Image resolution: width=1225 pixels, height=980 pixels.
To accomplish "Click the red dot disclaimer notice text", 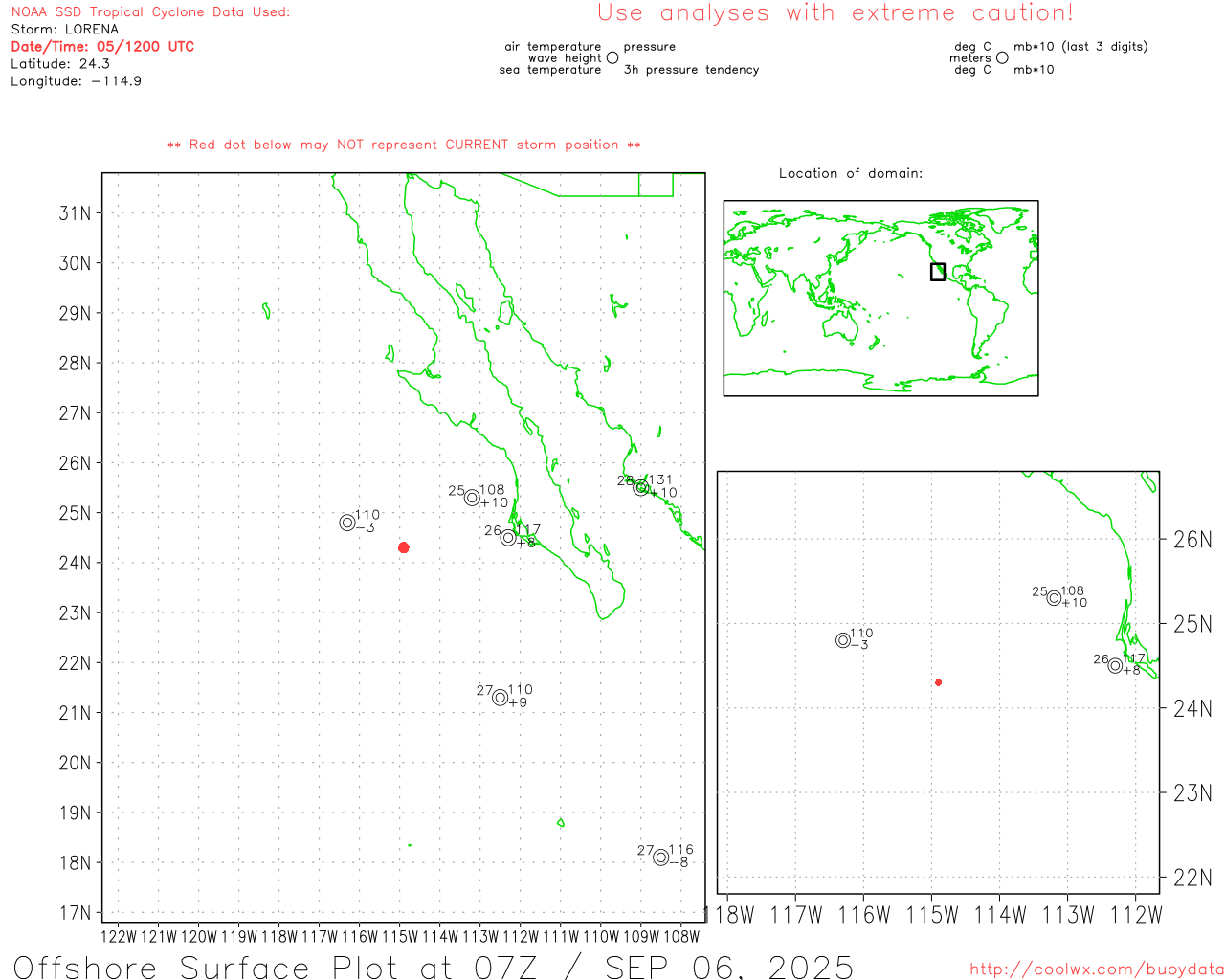I will coord(404,145).
